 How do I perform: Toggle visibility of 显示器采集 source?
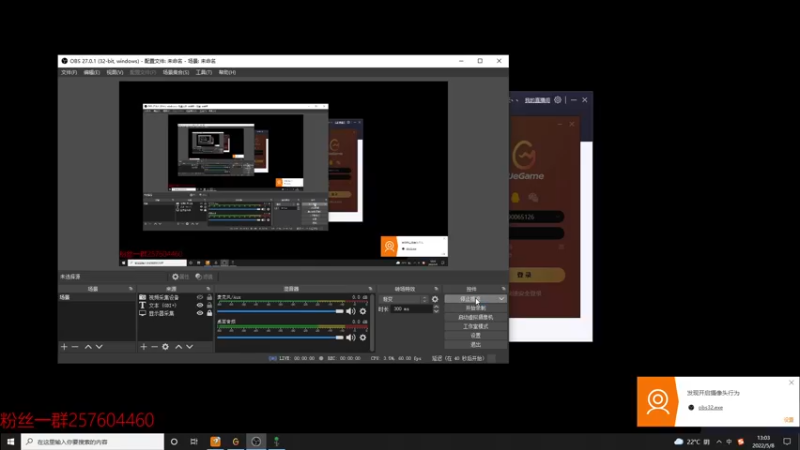[200, 313]
